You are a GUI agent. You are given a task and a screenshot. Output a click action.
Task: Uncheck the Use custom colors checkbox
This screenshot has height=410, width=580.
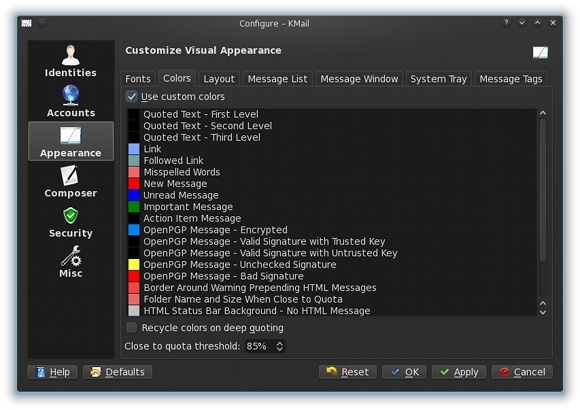coord(132,97)
